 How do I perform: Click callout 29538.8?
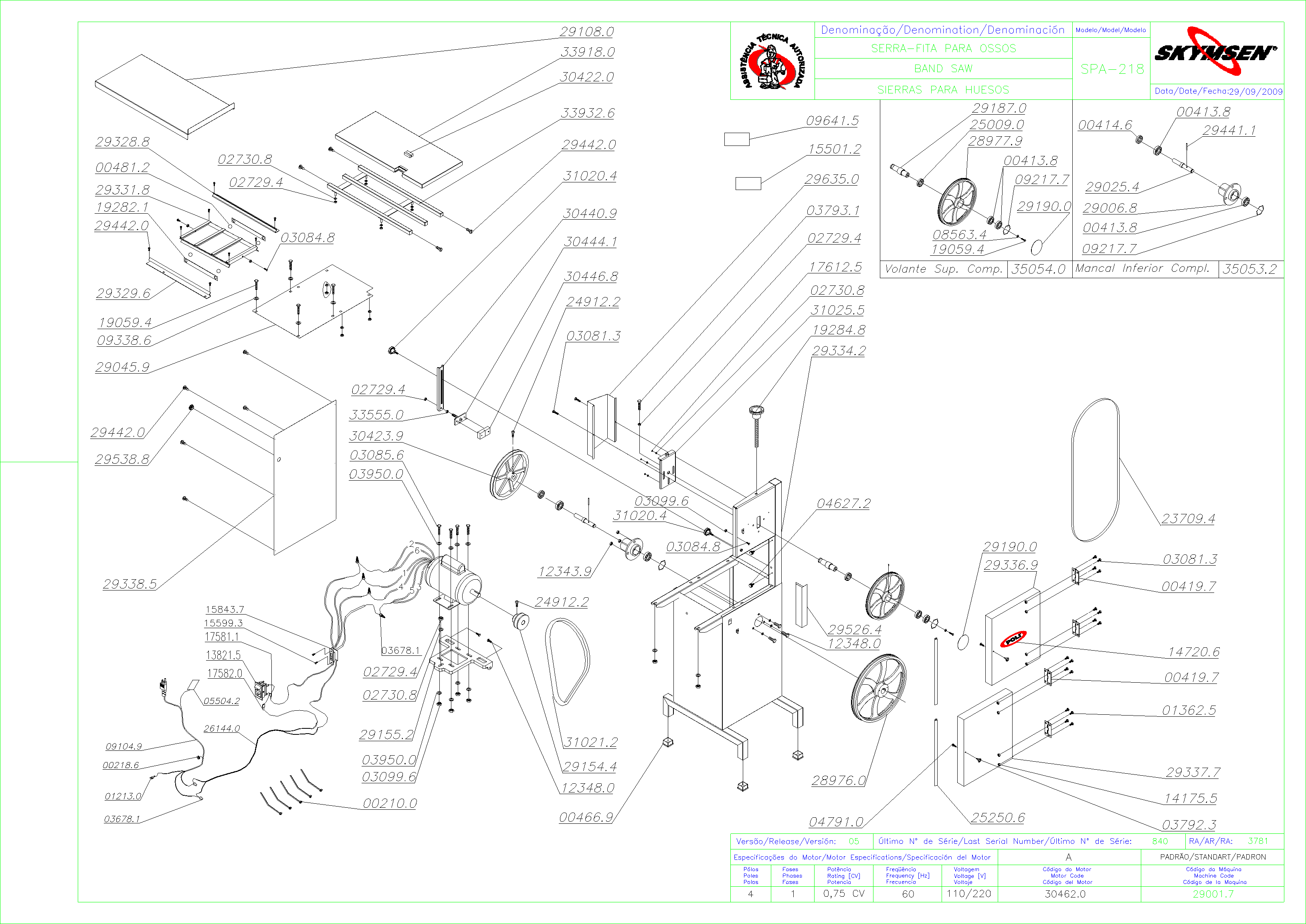[x=122, y=459]
